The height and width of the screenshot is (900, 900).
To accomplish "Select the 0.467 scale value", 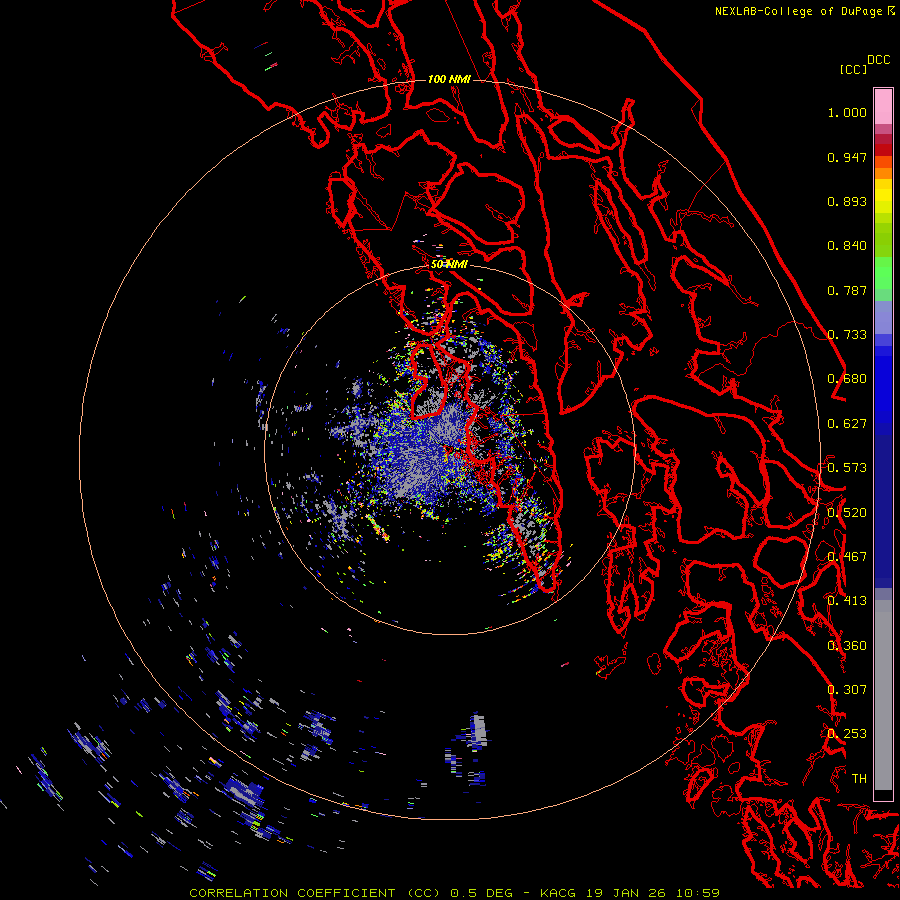I will coord(847,556).
